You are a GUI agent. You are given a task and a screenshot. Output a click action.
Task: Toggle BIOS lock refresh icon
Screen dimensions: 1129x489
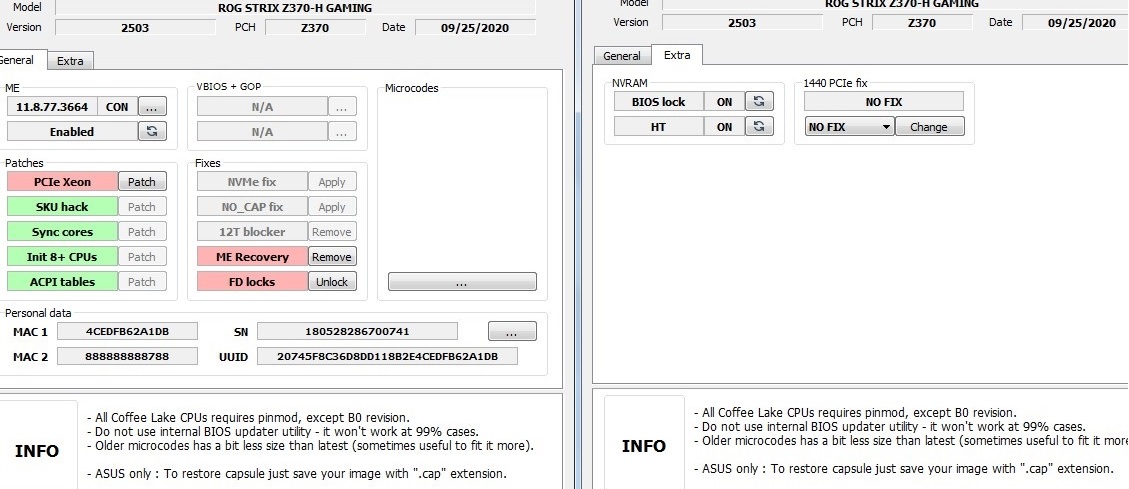pyautogui.click(x=759, y=102)
